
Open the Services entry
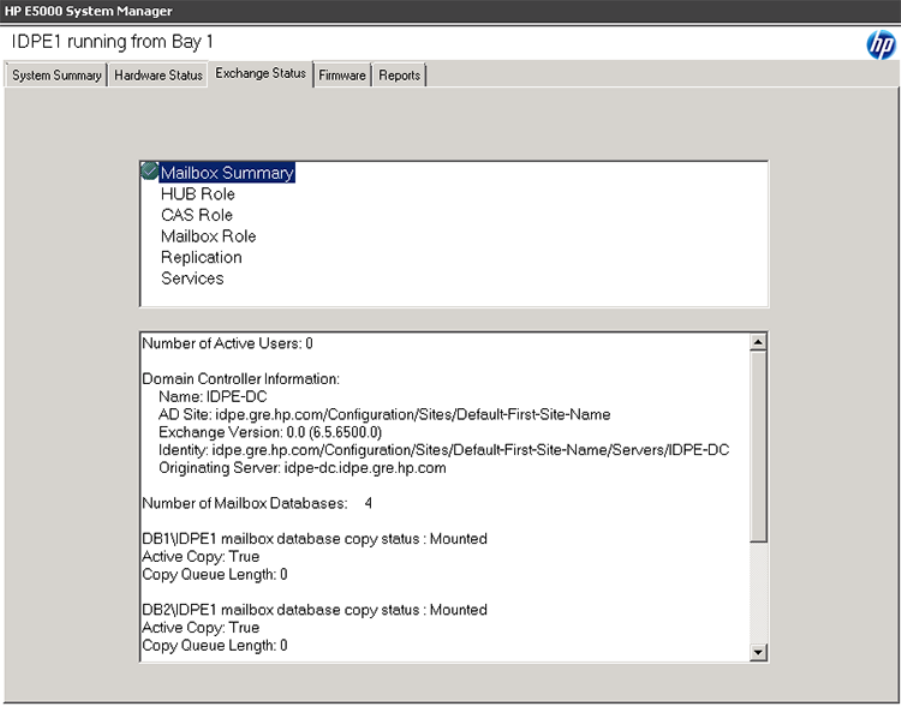click(192, 278)
